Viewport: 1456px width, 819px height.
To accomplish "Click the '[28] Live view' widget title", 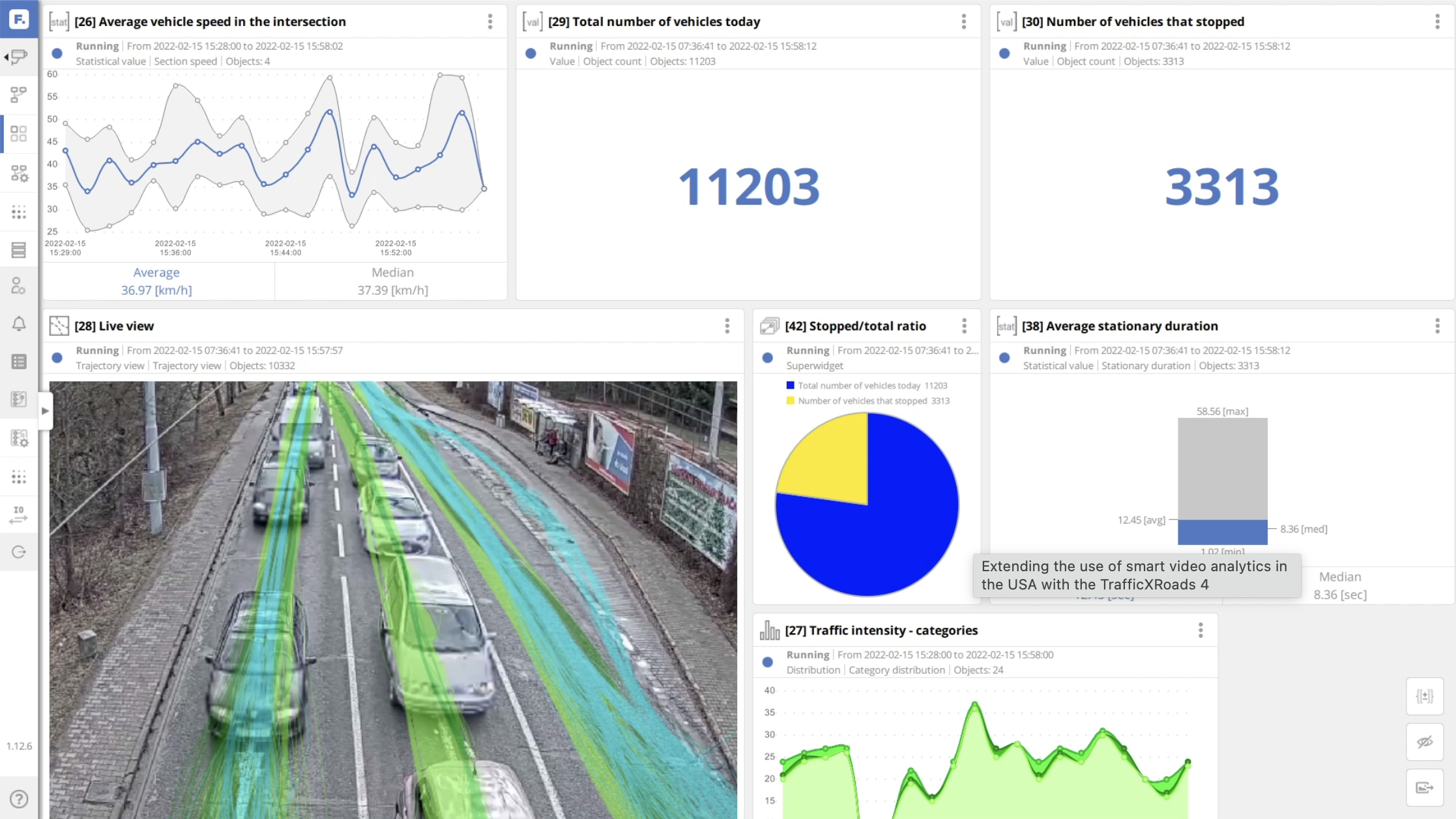I will pyautogui.click(x=114, y=325).
